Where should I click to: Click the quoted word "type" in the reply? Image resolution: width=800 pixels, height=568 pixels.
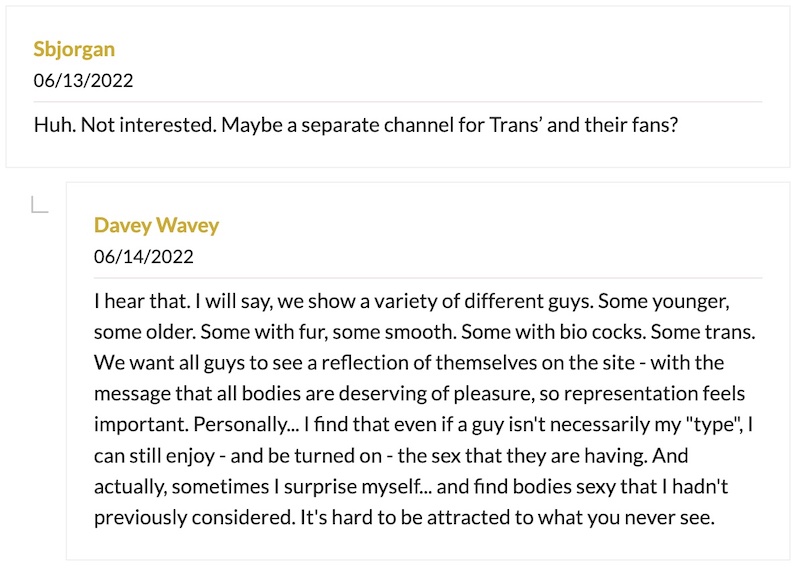[x=710, y=425]
